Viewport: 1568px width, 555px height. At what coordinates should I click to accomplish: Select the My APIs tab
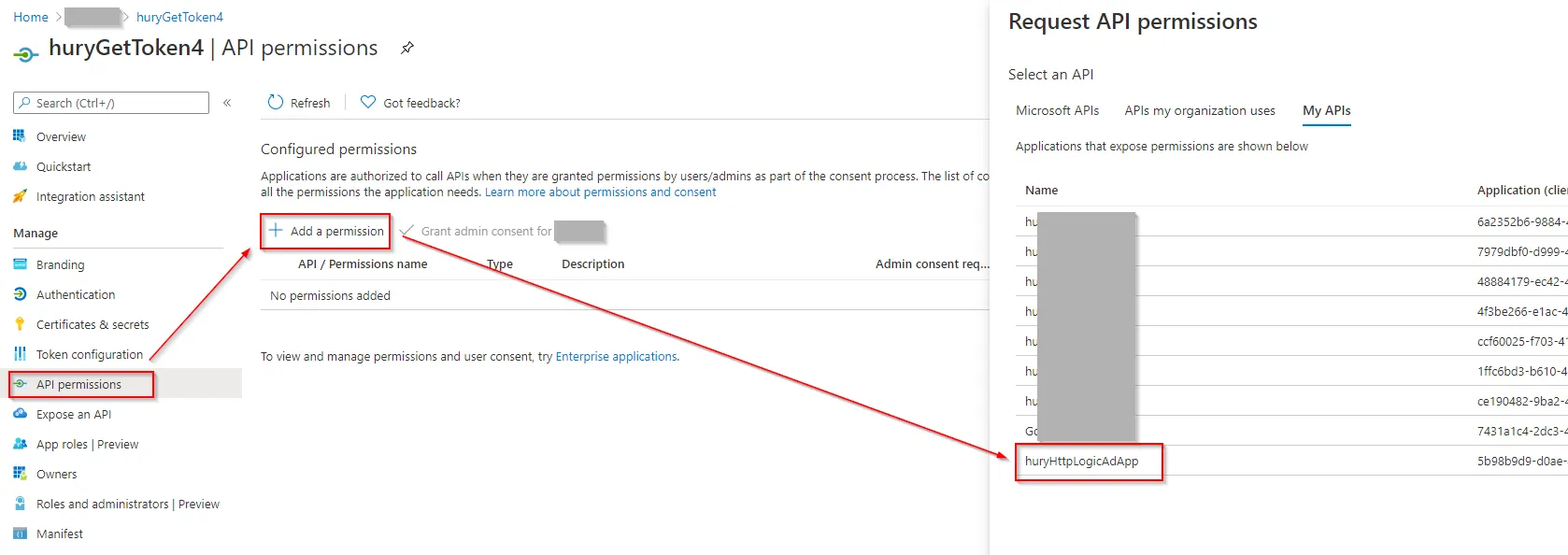point(1327,110)
